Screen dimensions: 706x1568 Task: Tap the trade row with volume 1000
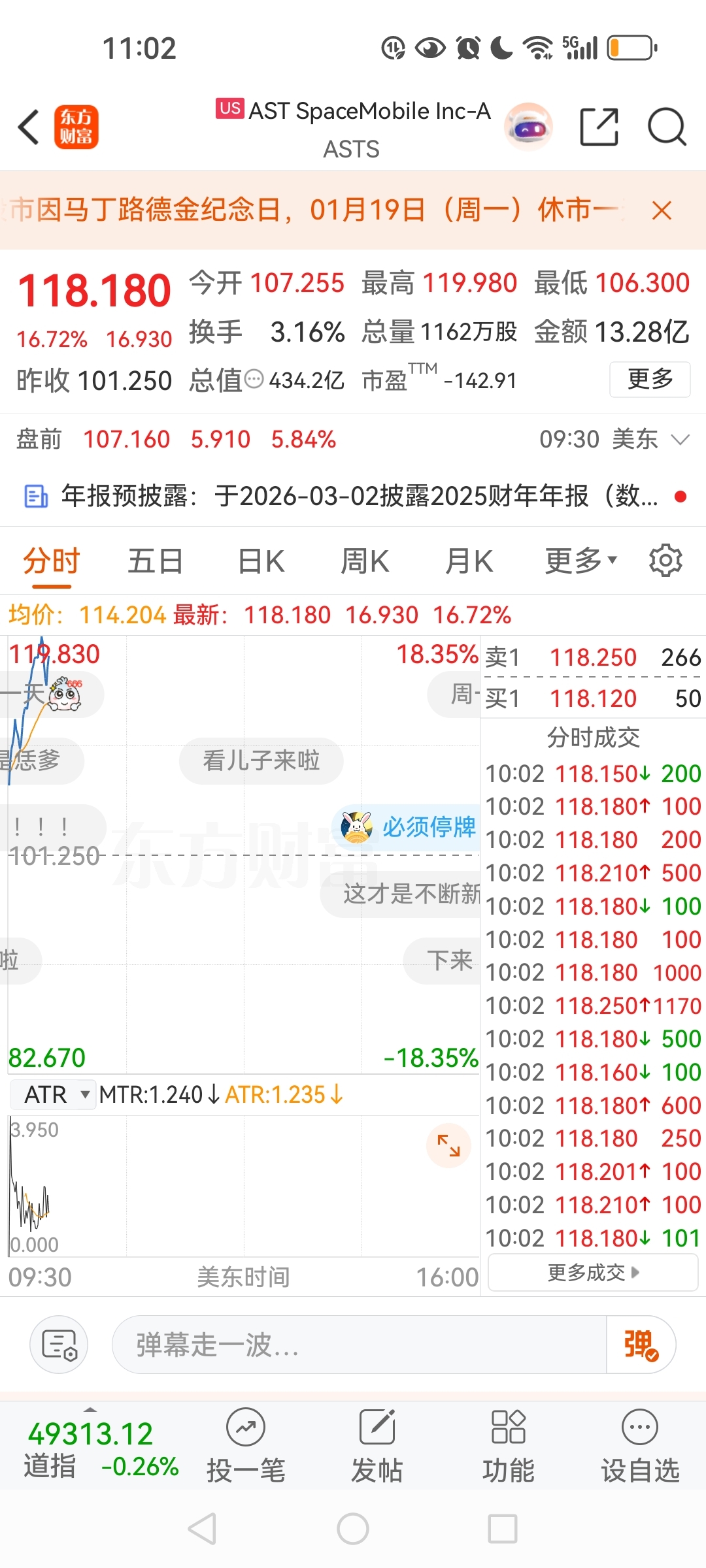pos(593,972)
